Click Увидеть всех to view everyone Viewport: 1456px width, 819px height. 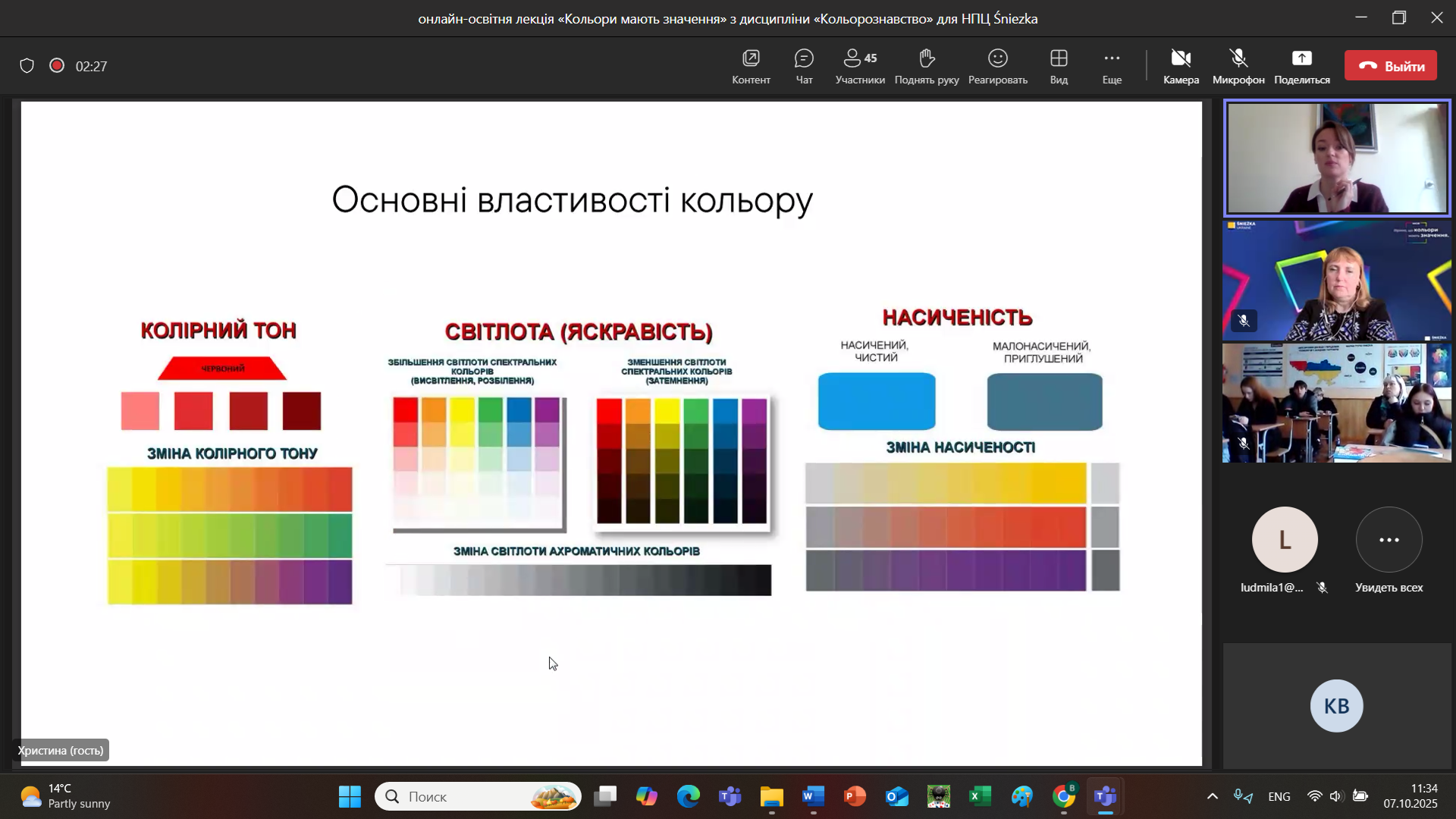1389,540
